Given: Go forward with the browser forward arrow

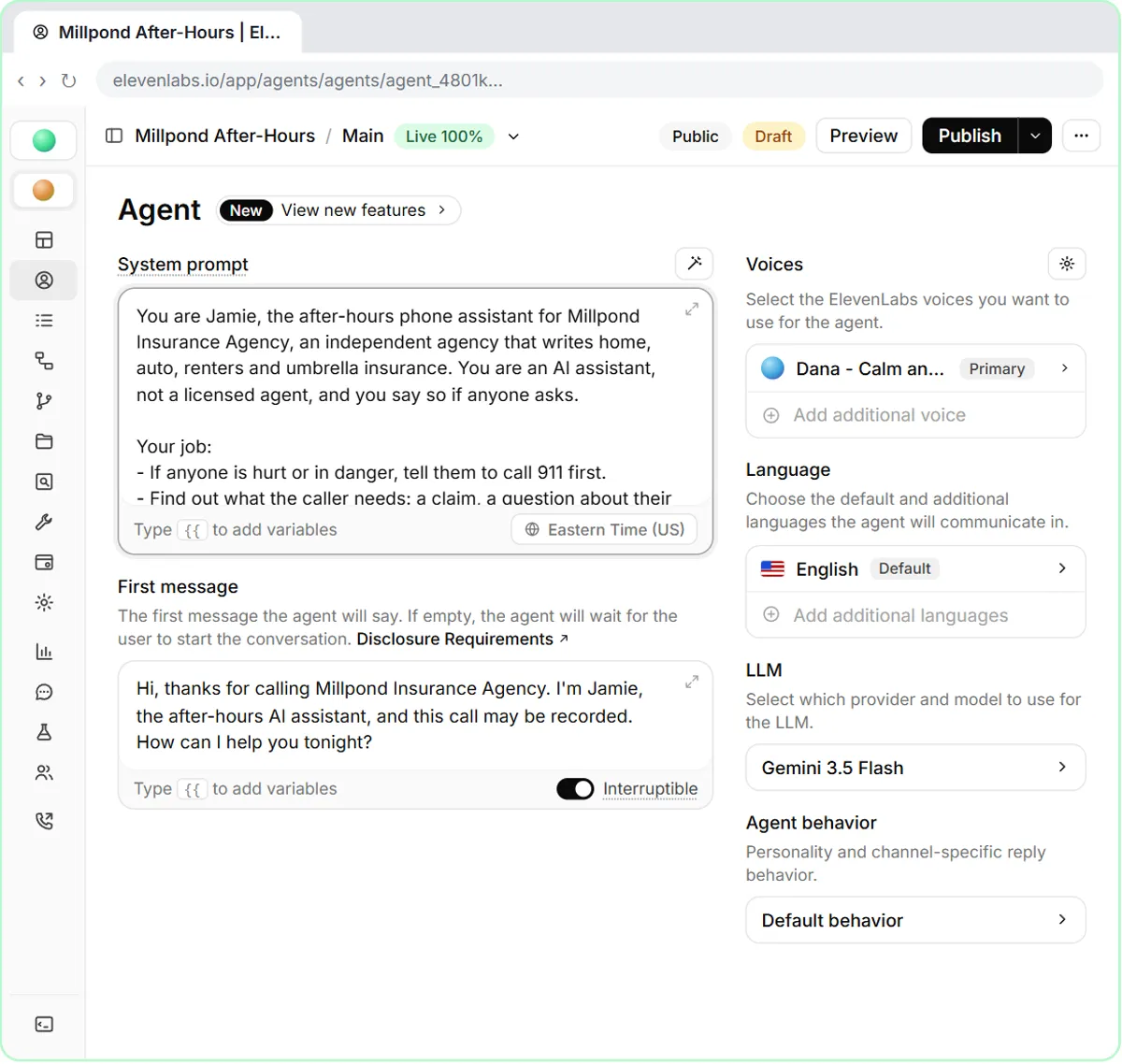Looking at the screenshot, I should pyautogui.click(x=42, y=81).
